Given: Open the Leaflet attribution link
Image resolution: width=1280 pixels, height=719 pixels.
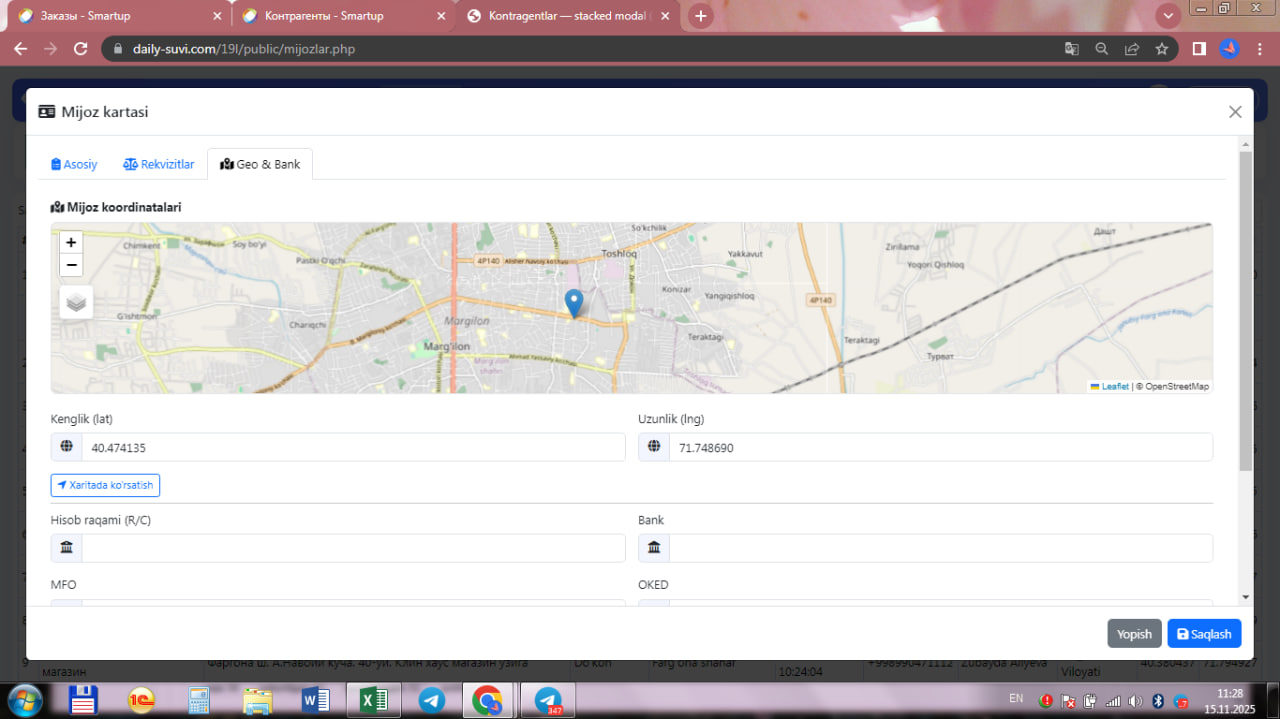Looking at the screenshot, I should (1114, 386).
